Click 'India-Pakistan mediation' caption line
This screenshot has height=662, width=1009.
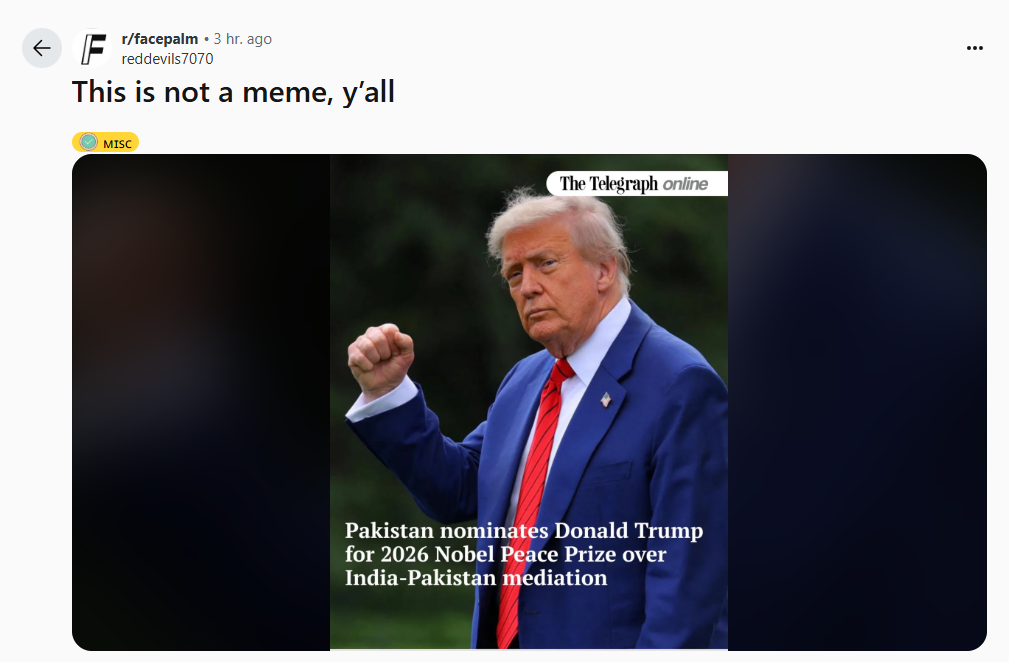476,578
